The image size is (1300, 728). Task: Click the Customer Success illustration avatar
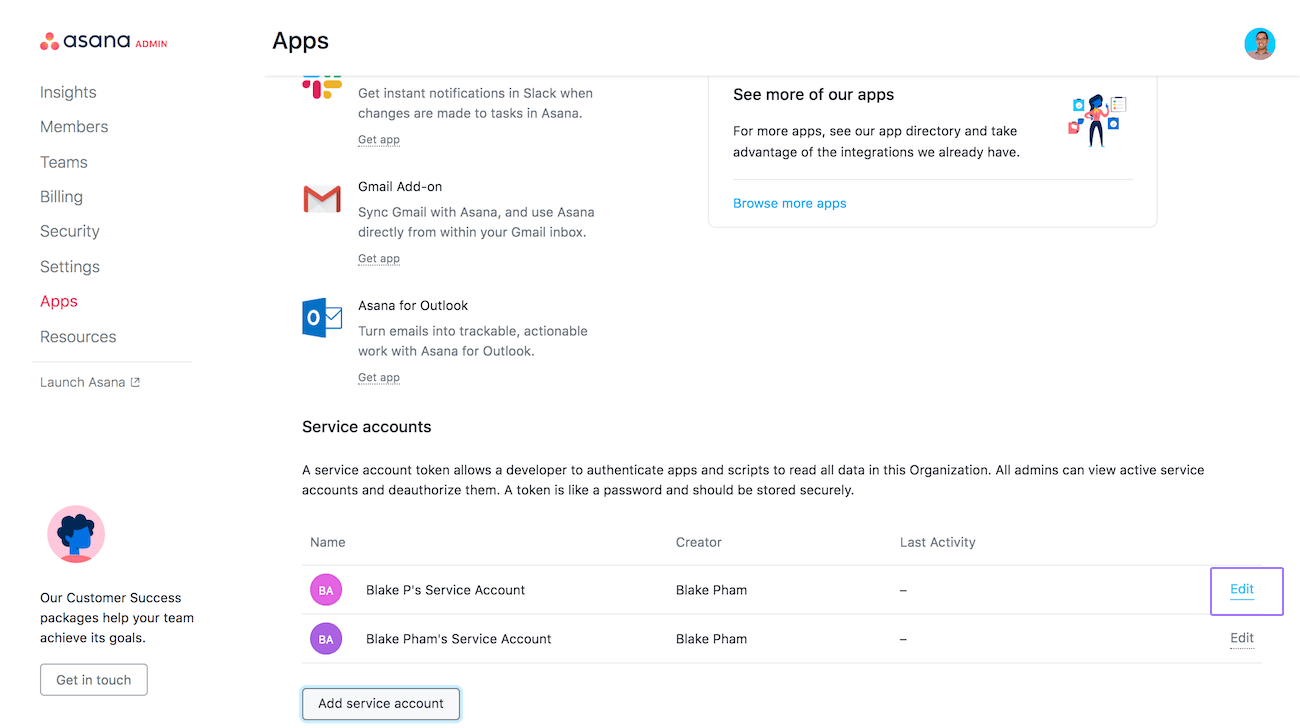76,534
